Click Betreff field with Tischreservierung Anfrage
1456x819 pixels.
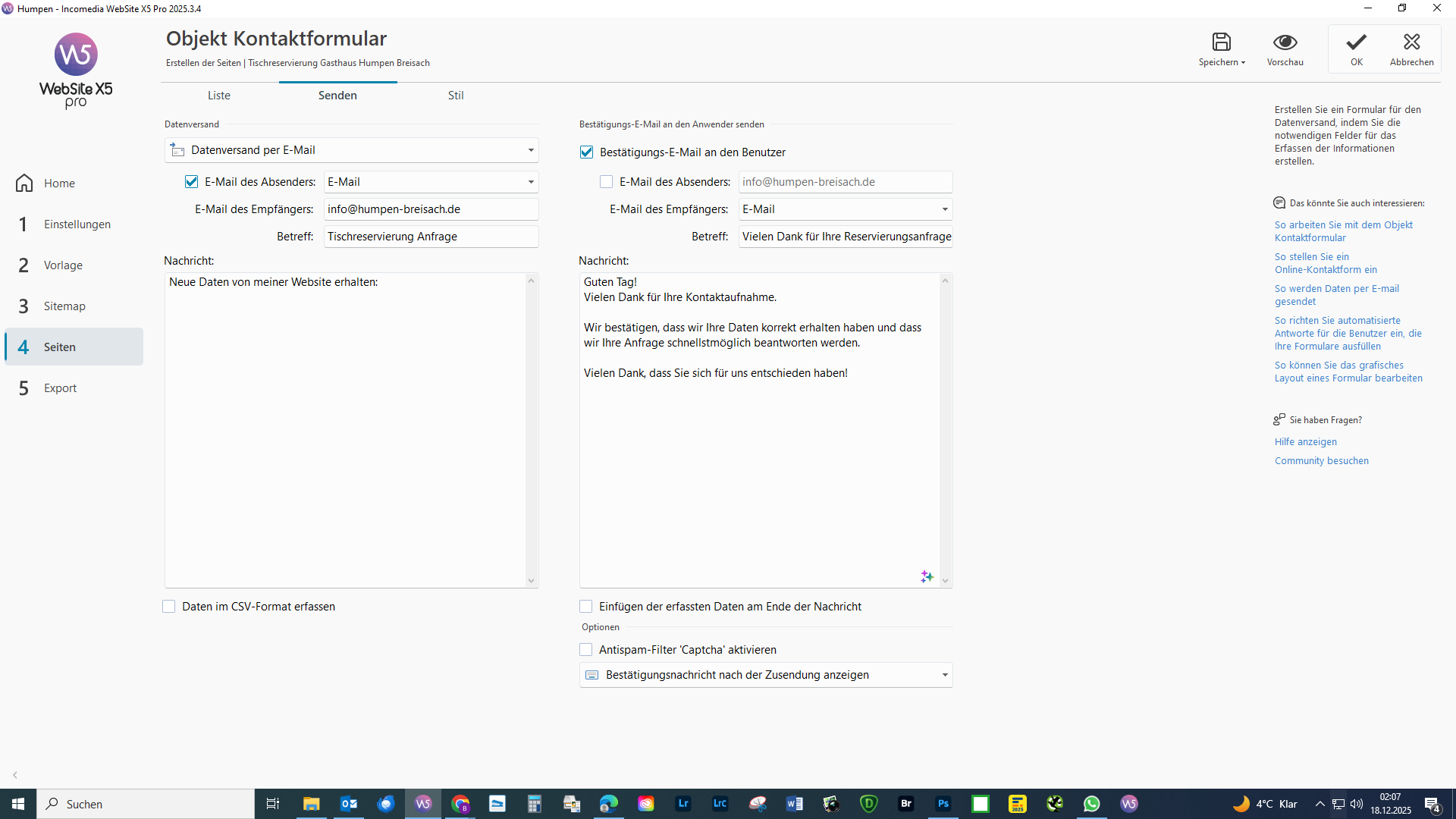click(431, 237)
